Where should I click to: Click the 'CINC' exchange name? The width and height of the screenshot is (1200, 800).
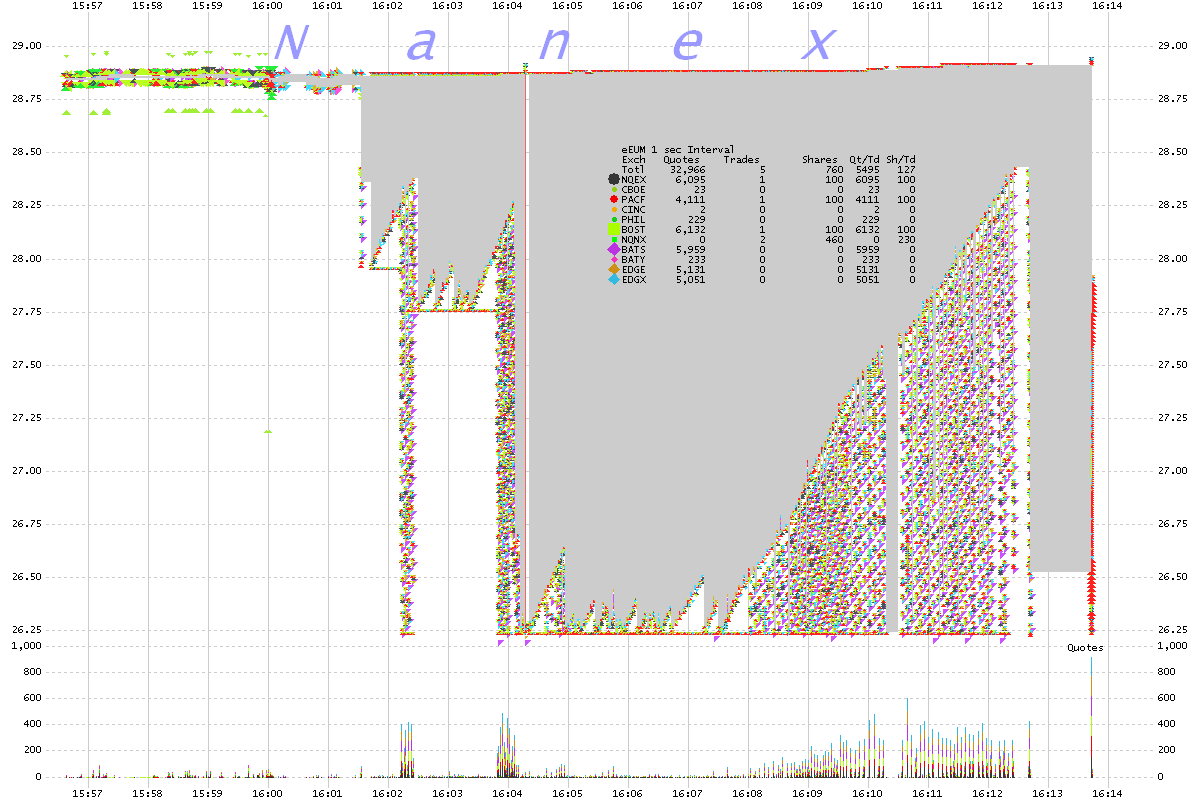(x=634, y=209)
